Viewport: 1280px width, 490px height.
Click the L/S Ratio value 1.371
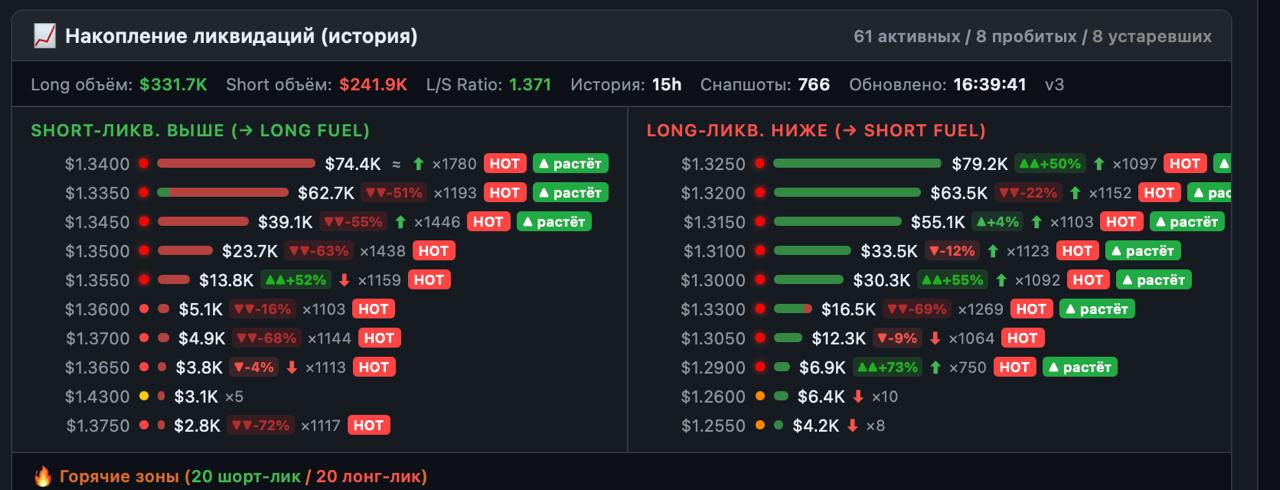click(x=530, y=84)
